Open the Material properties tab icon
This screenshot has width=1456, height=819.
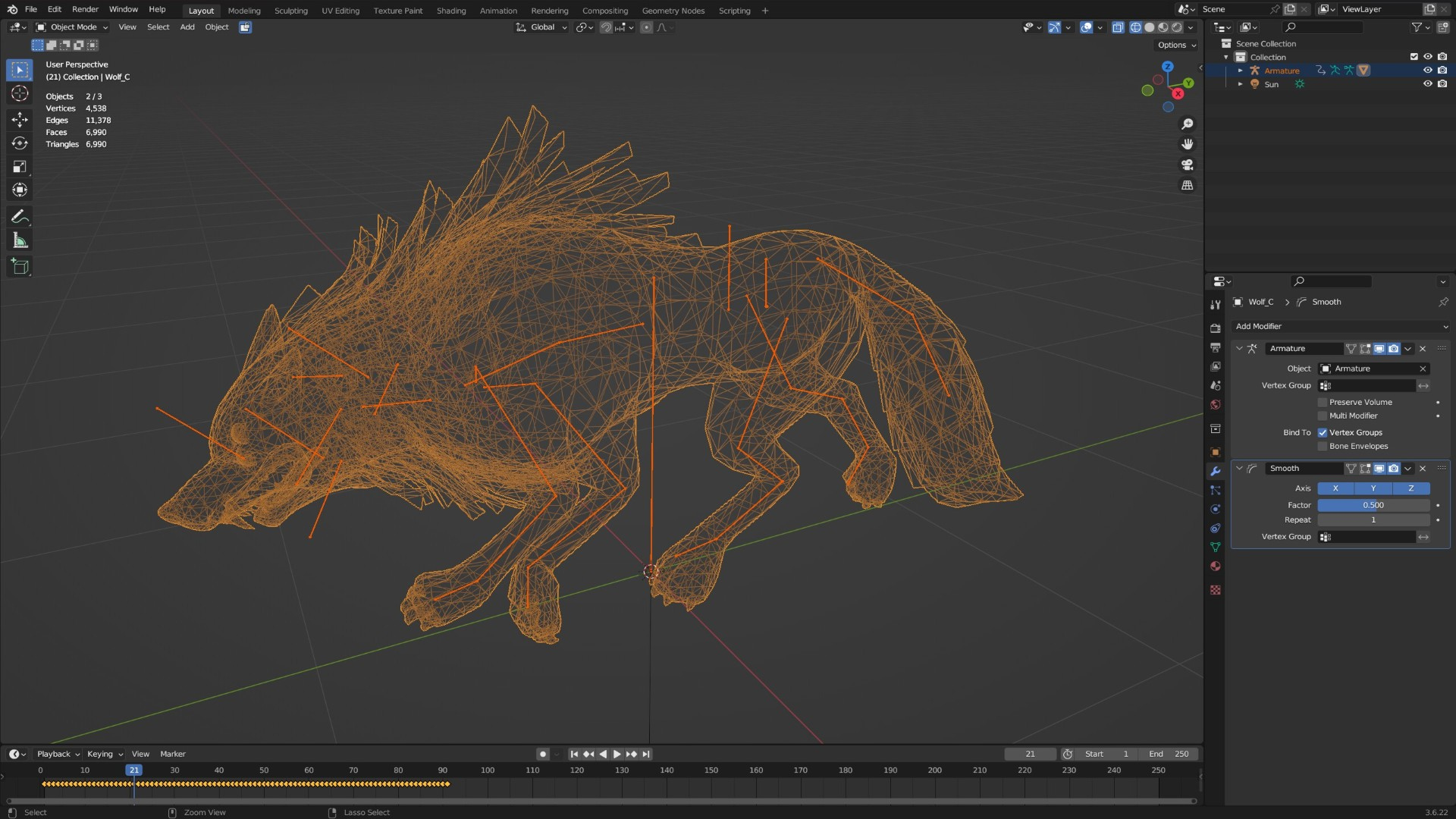click(x=1216, y=566)
